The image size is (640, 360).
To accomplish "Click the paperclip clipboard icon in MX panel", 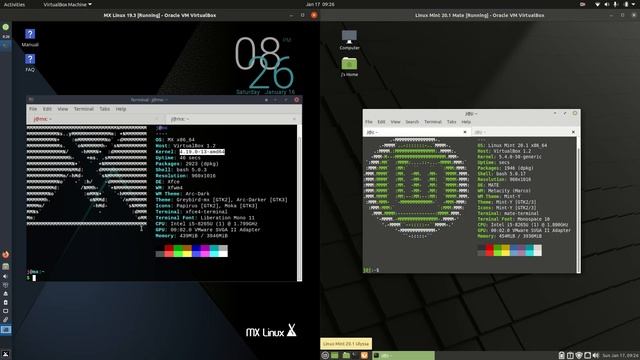I will 6,320.
